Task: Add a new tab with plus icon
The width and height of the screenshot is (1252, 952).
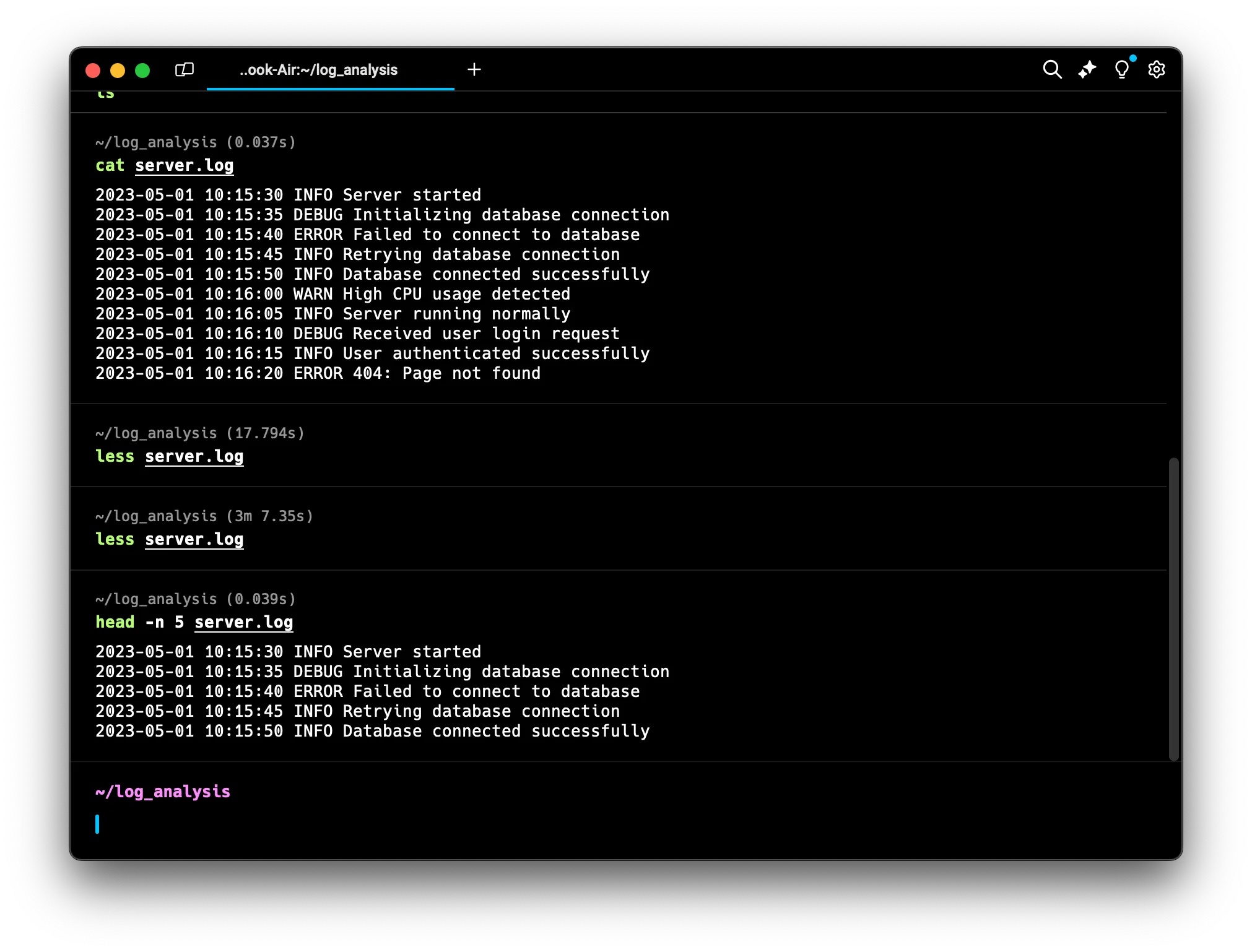Action: [x=474, y=69]
